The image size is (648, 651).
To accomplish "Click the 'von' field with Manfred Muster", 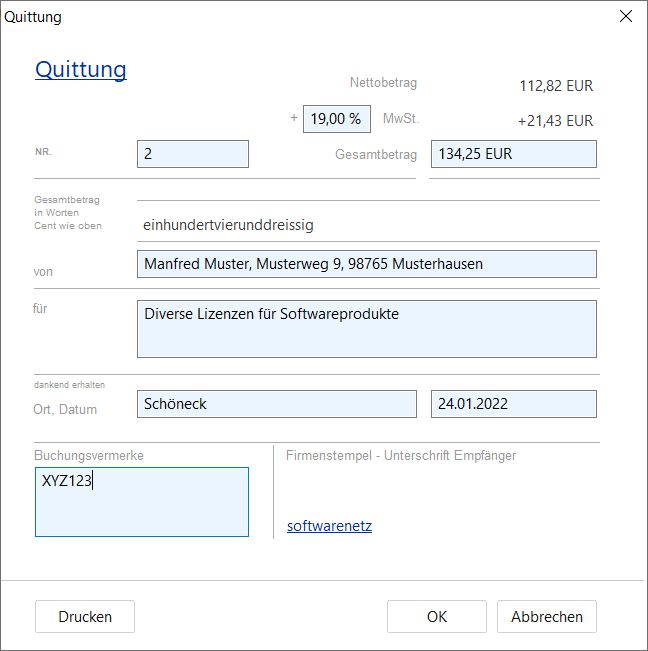I will pos(366,264).
